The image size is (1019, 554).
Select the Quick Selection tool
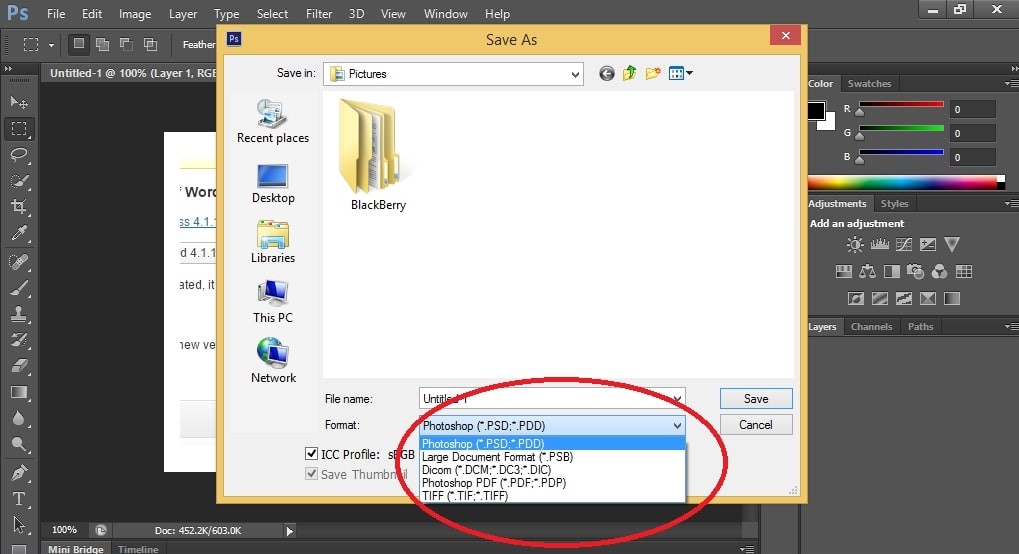pyautogui.click(x=19, y=181)
